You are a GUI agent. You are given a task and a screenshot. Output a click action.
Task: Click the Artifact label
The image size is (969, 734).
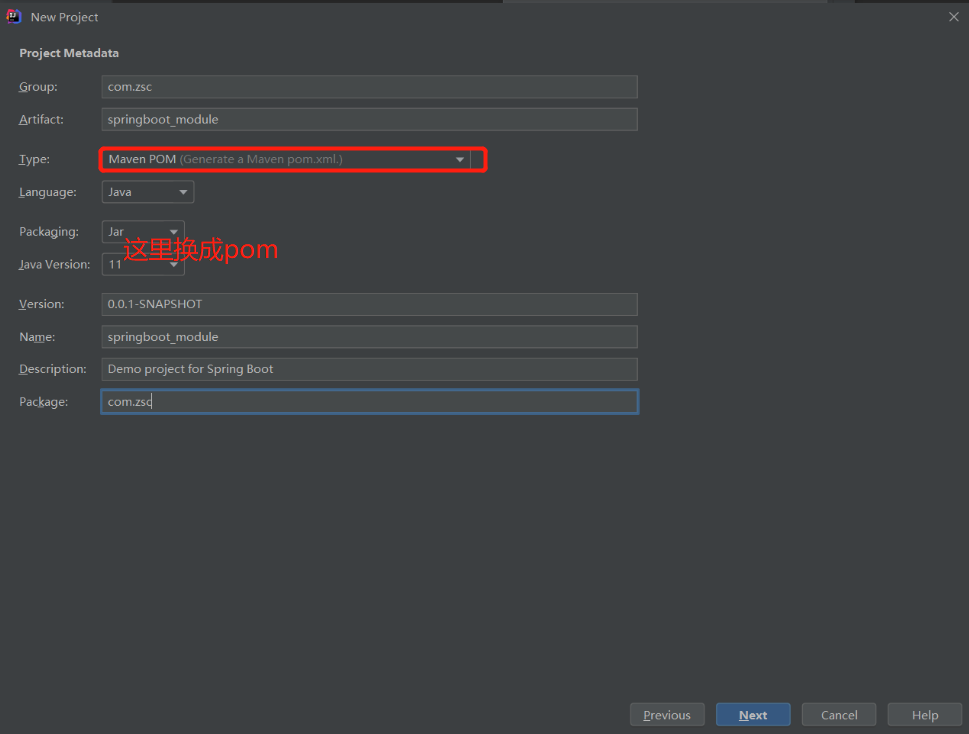tap(41, 119)
